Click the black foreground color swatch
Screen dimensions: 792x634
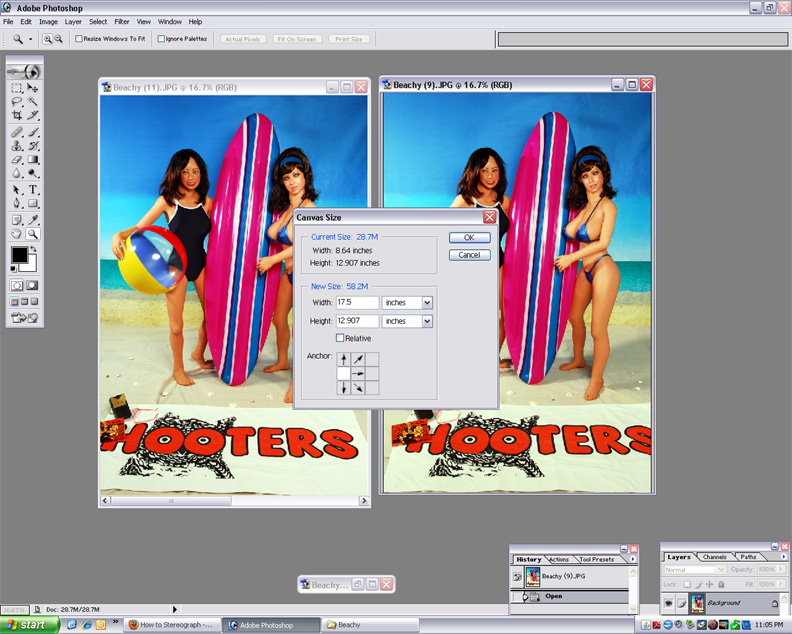[19, 255]
